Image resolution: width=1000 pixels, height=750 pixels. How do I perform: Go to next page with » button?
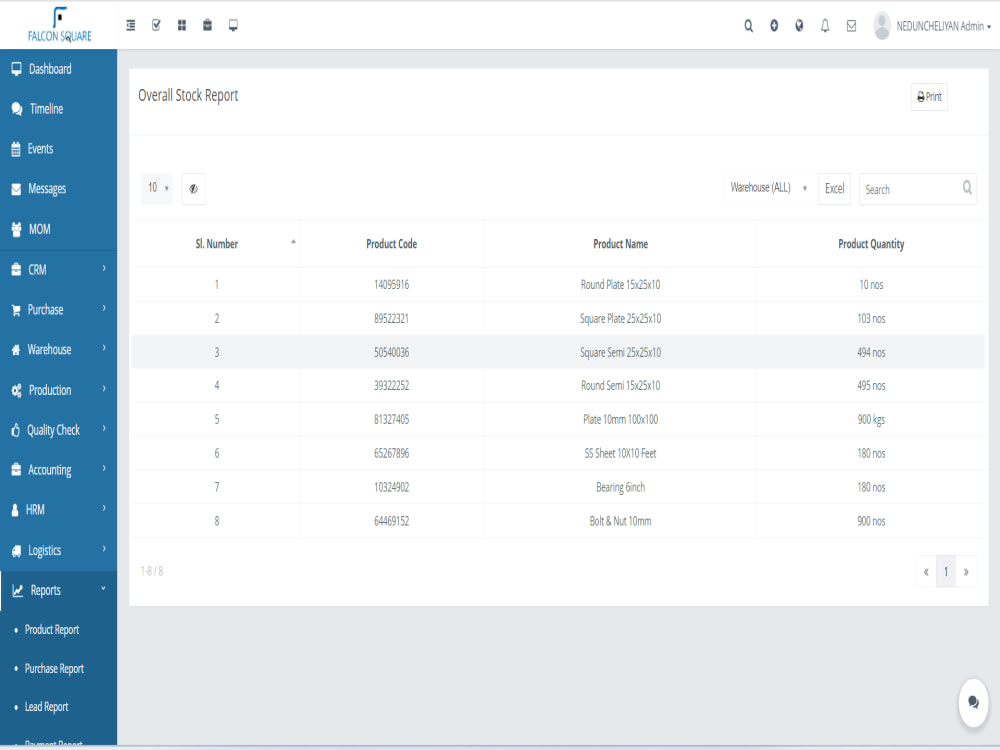coord(966,571)
